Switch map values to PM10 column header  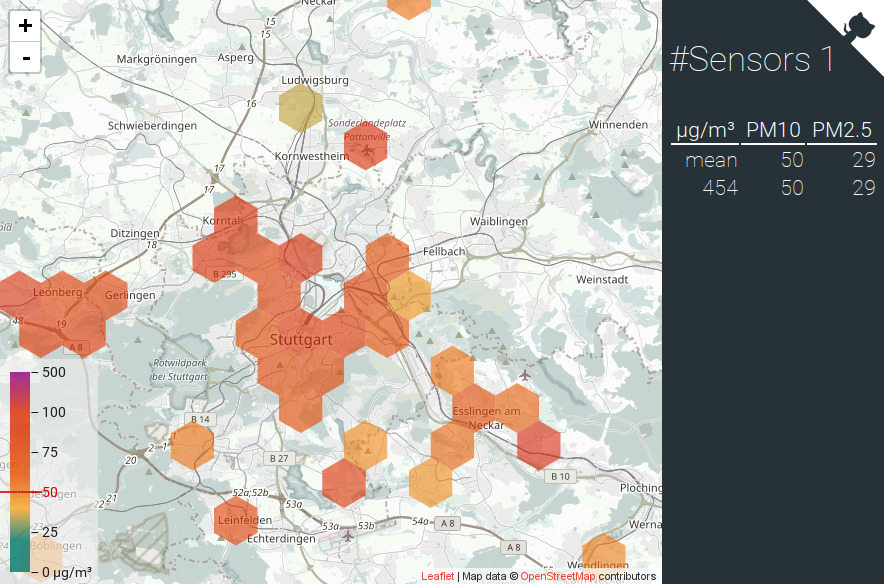click(773, 130)
